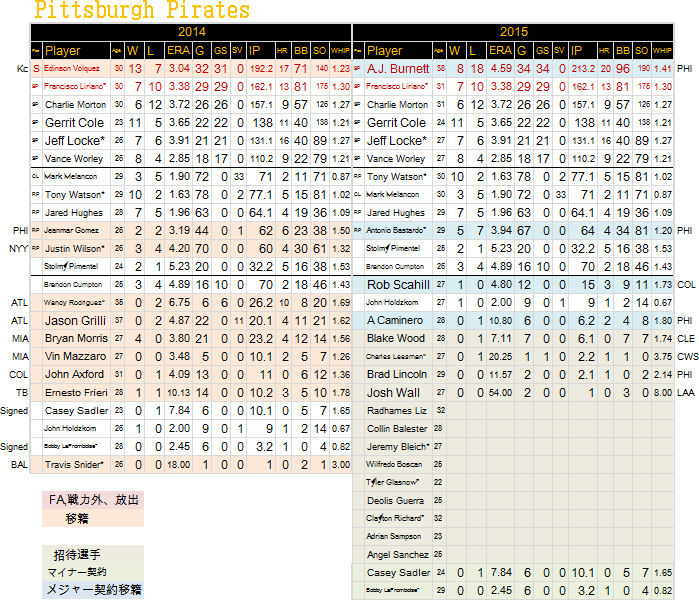Click the 招待選手 legend swatch

tap(93, 555)
